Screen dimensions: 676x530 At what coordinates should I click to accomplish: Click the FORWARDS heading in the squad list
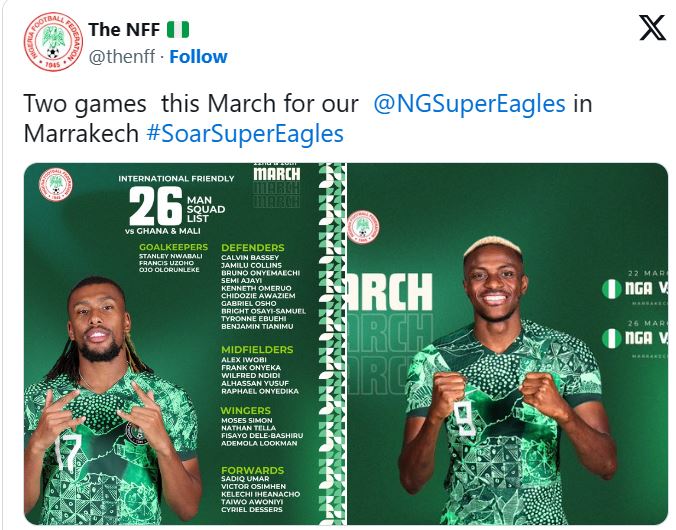[x=252, y=470]
